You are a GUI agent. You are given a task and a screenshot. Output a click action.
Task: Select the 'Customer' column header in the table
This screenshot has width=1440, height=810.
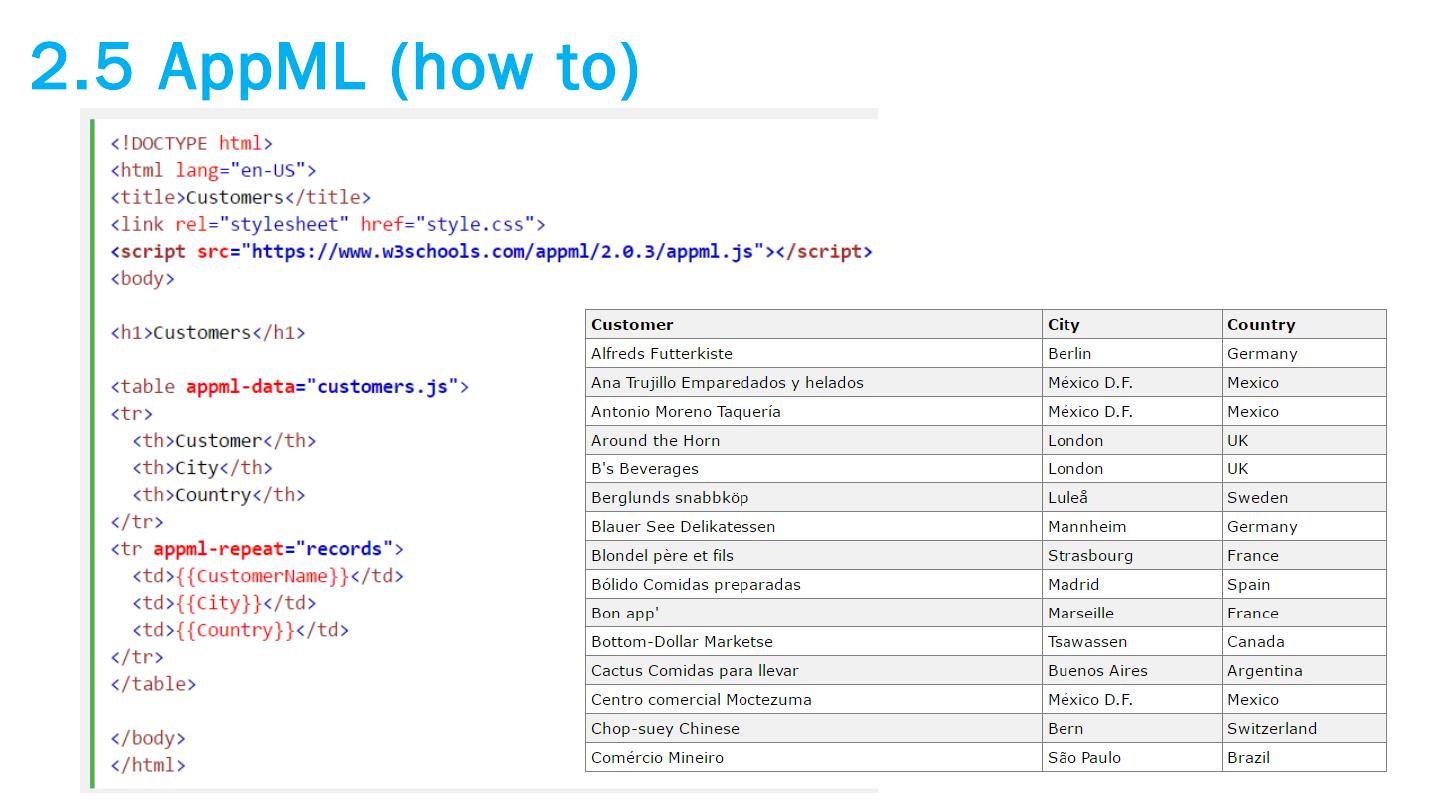tap(632, 325)
